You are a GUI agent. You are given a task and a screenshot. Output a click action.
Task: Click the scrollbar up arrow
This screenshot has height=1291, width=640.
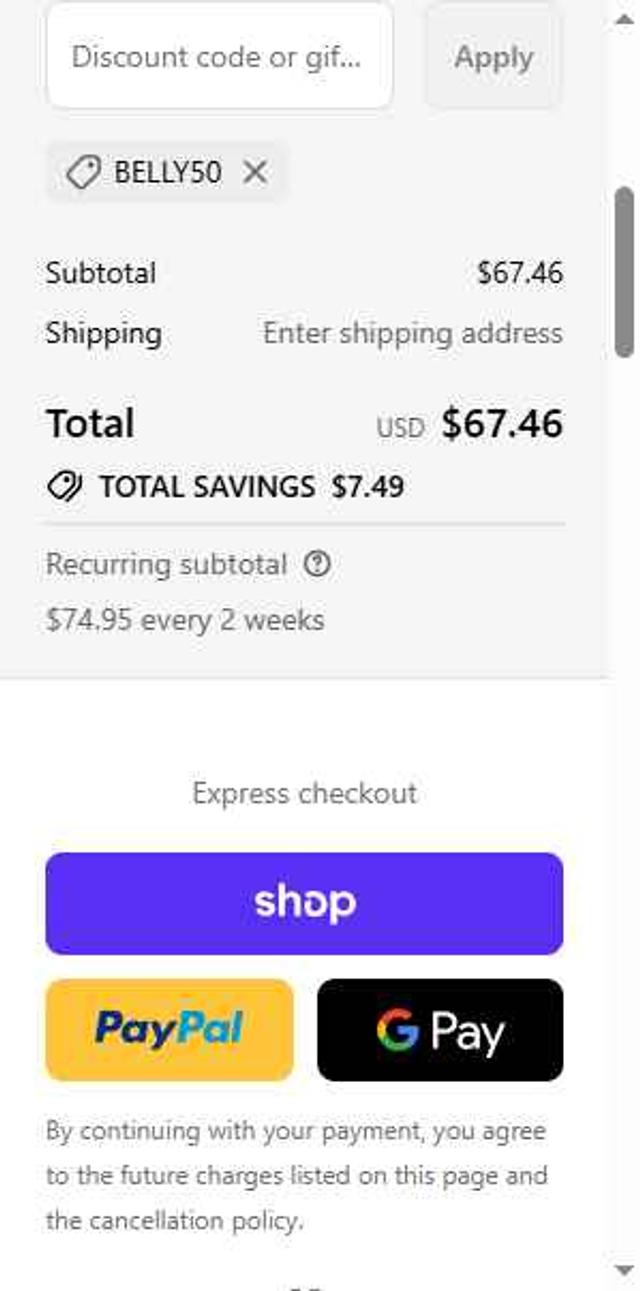(624, 19)
